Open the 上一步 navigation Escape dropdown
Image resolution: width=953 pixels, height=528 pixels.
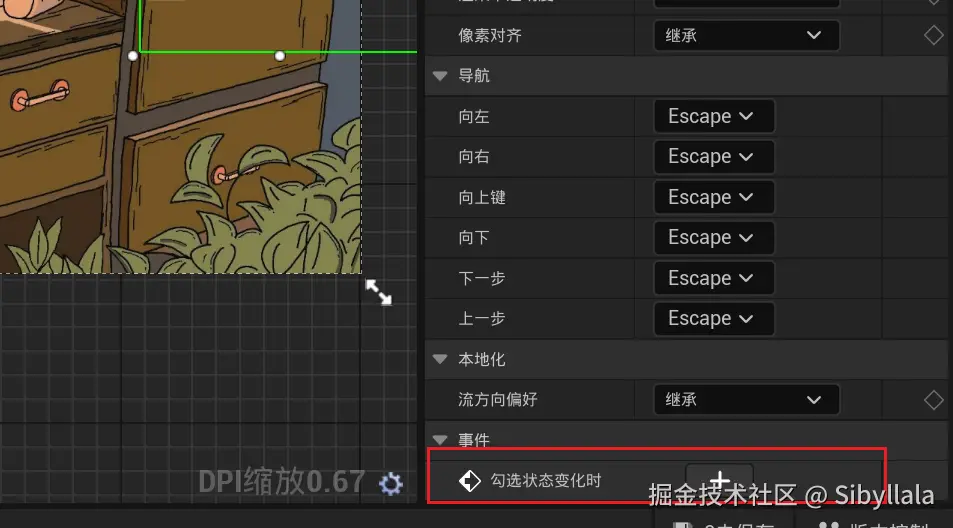[x=714, y=318]
